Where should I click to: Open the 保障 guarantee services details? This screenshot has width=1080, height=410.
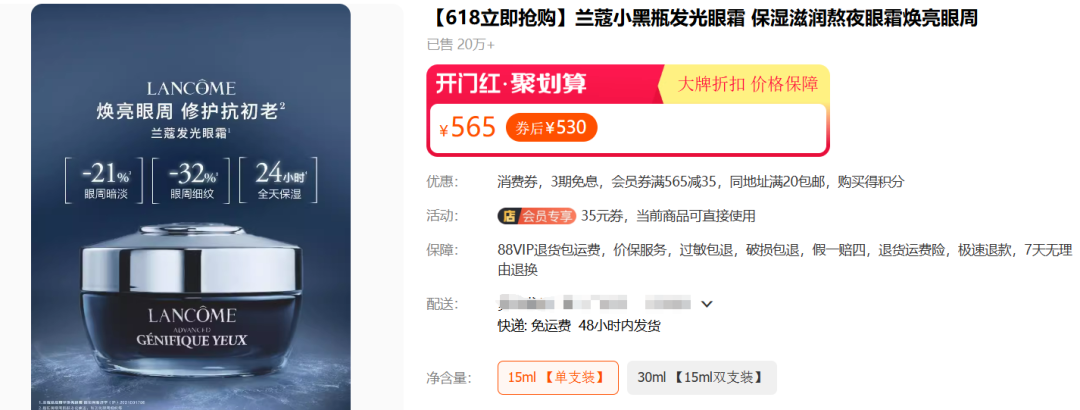(x=750, y=260)
